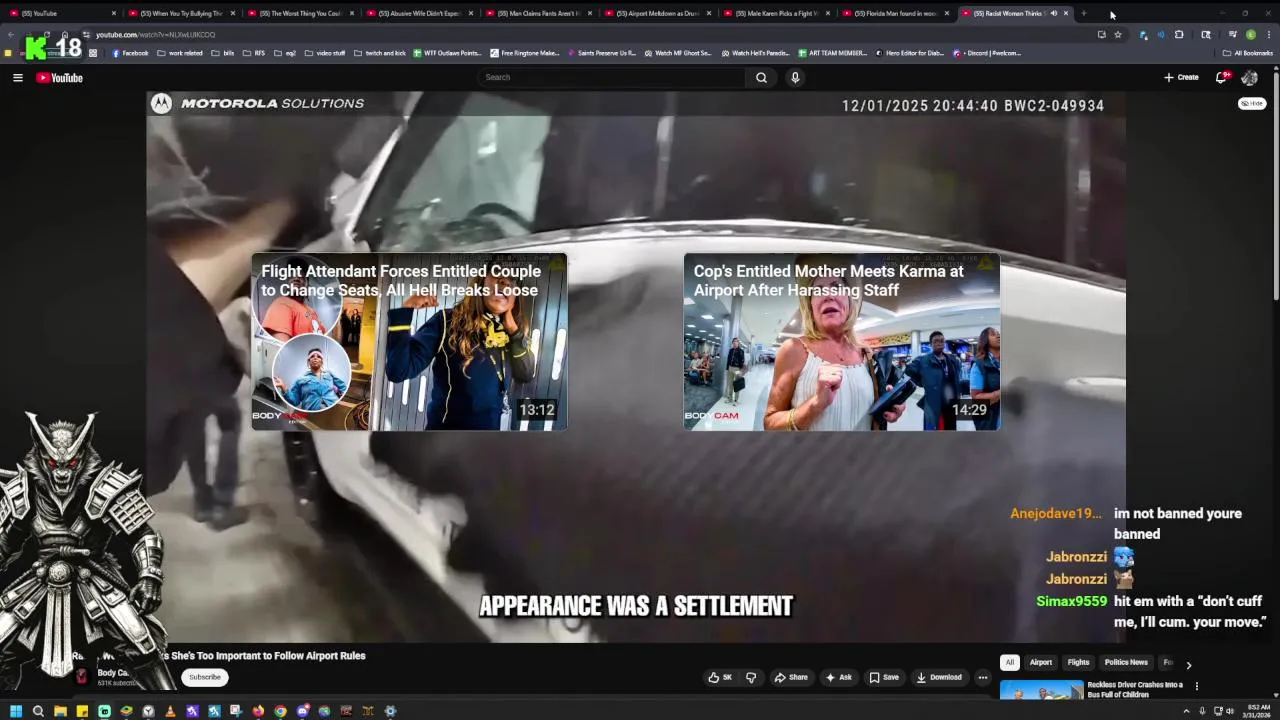Open the Facebook bookmark
1280x720 pixels.
tap(130, 53)
